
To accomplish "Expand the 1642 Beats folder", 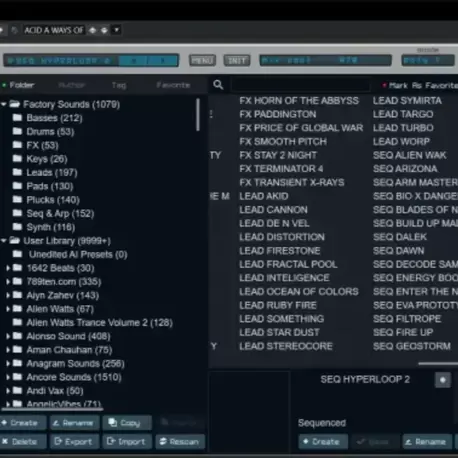I will [8, 268].
